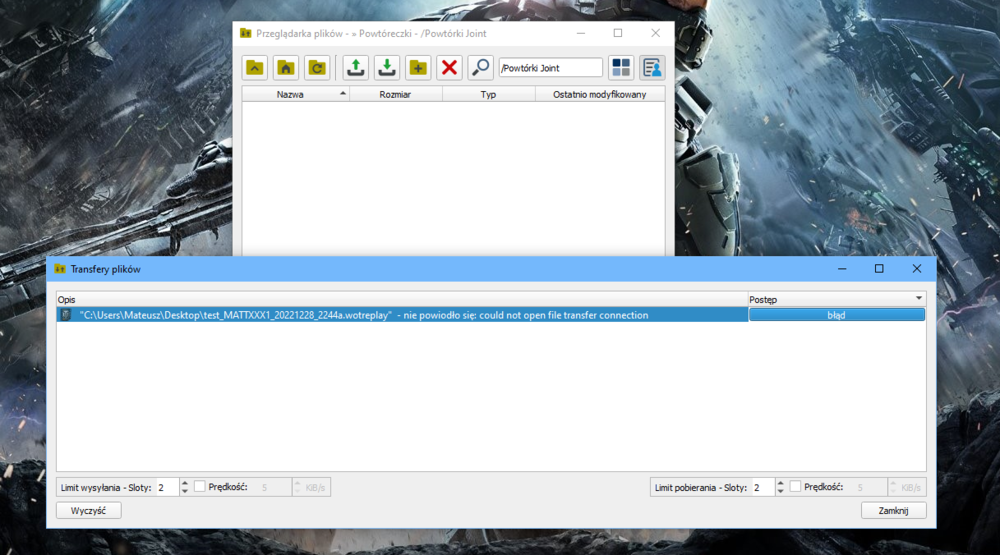Screen dimensions: 1000x555
Task: Click the Transfery plików title bar icon
Action: [x=60, y=269]
